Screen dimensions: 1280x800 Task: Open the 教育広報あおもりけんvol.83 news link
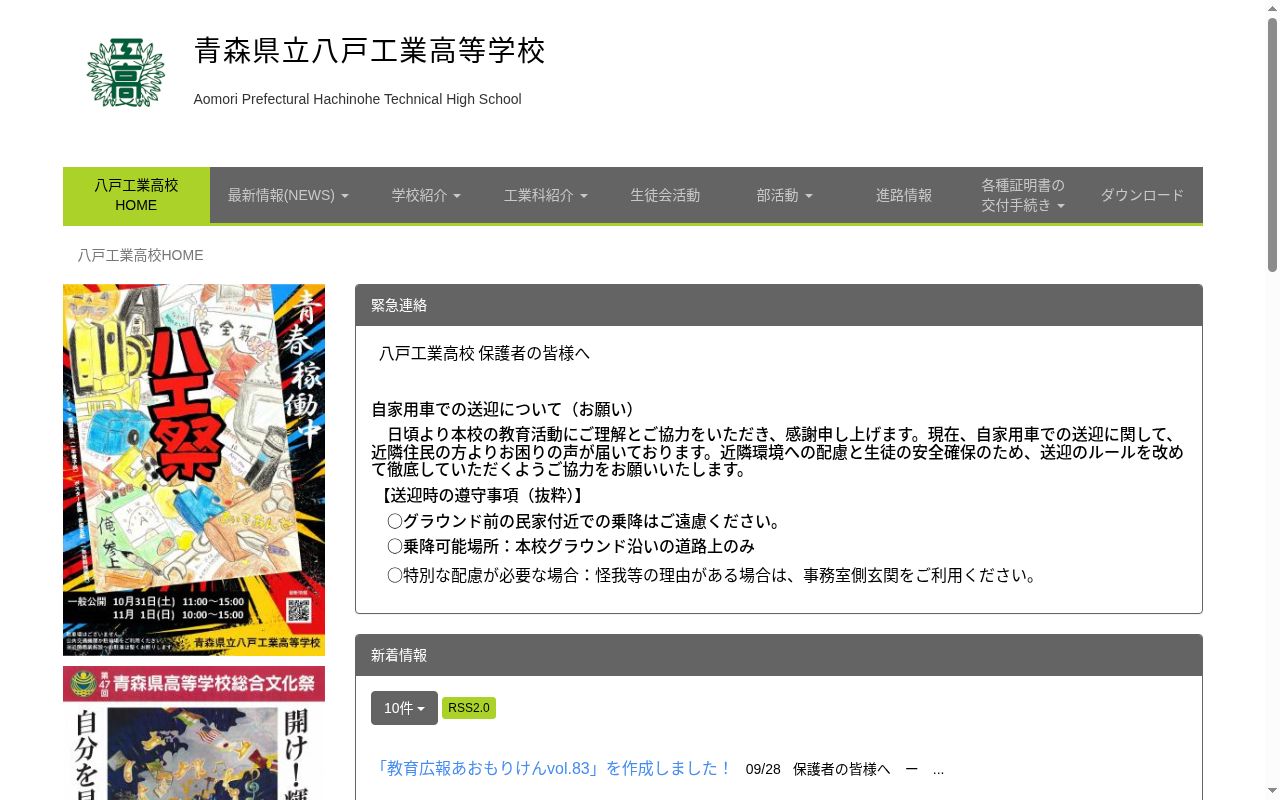click(x=552, y=768)
